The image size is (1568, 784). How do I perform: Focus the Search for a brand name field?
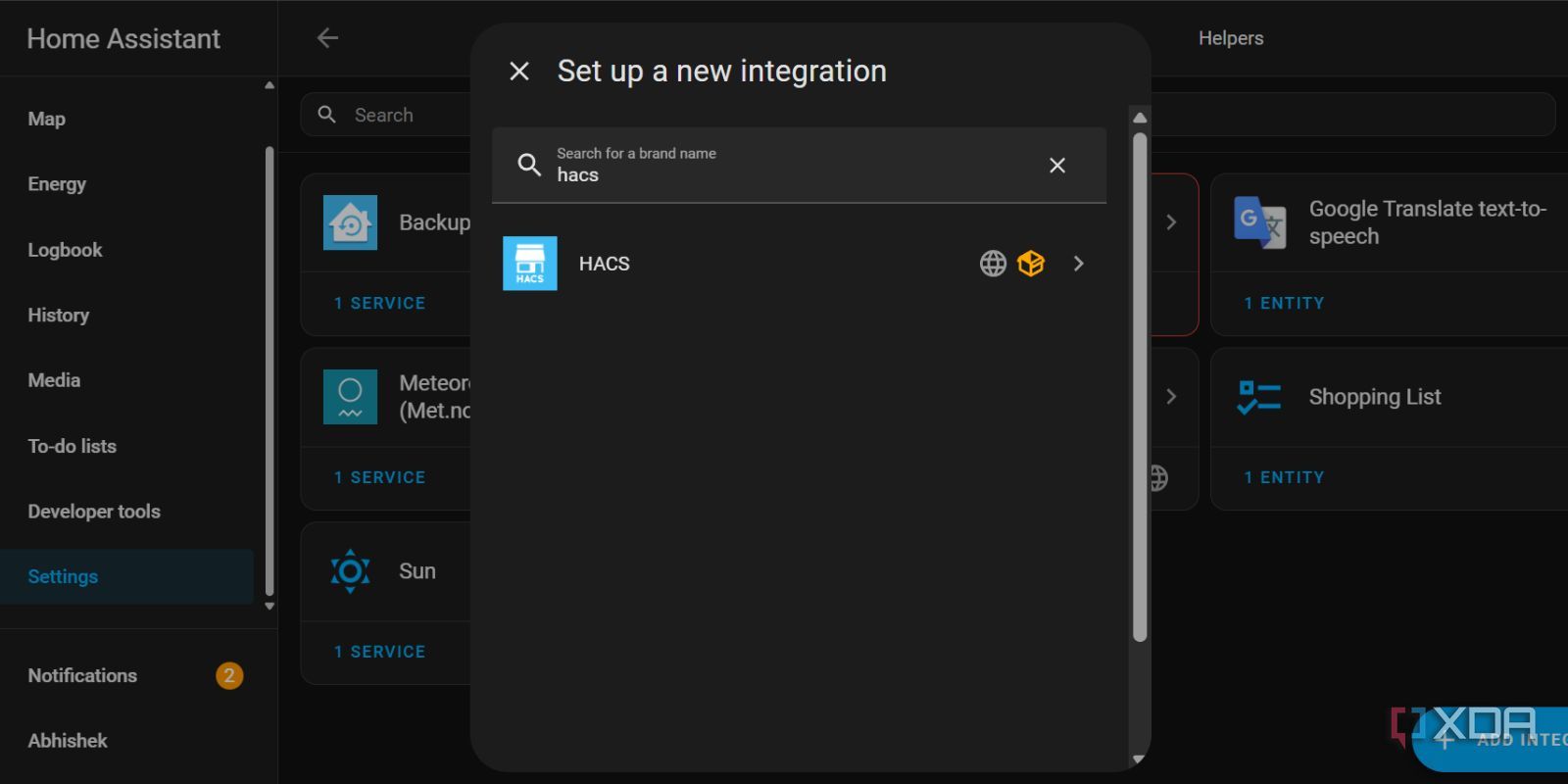click(x=799, y=166)
